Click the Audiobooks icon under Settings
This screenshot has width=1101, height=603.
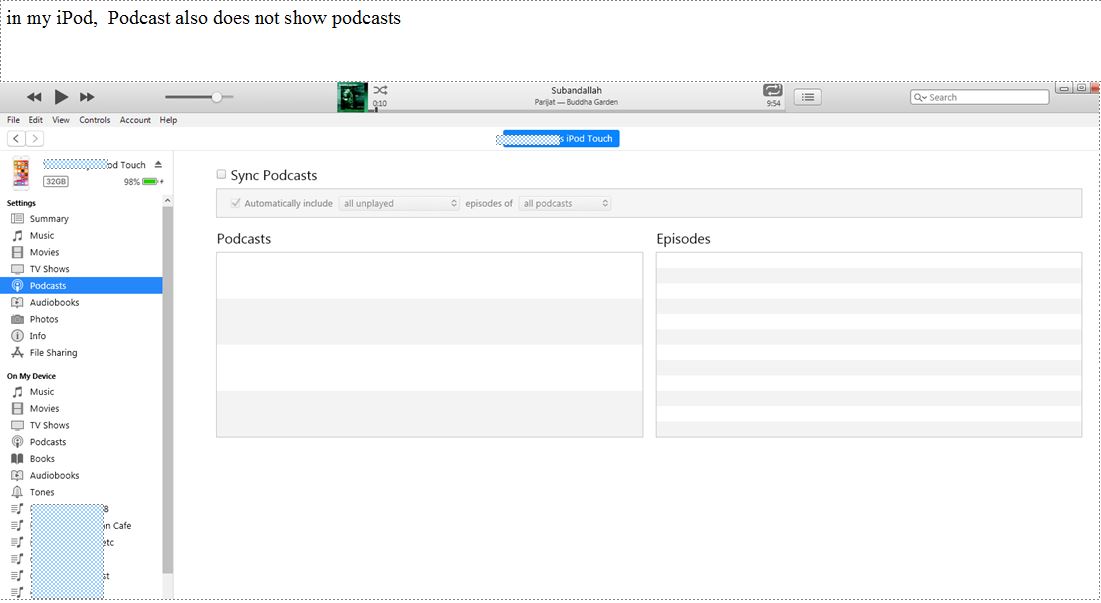[x=18, y=303]
